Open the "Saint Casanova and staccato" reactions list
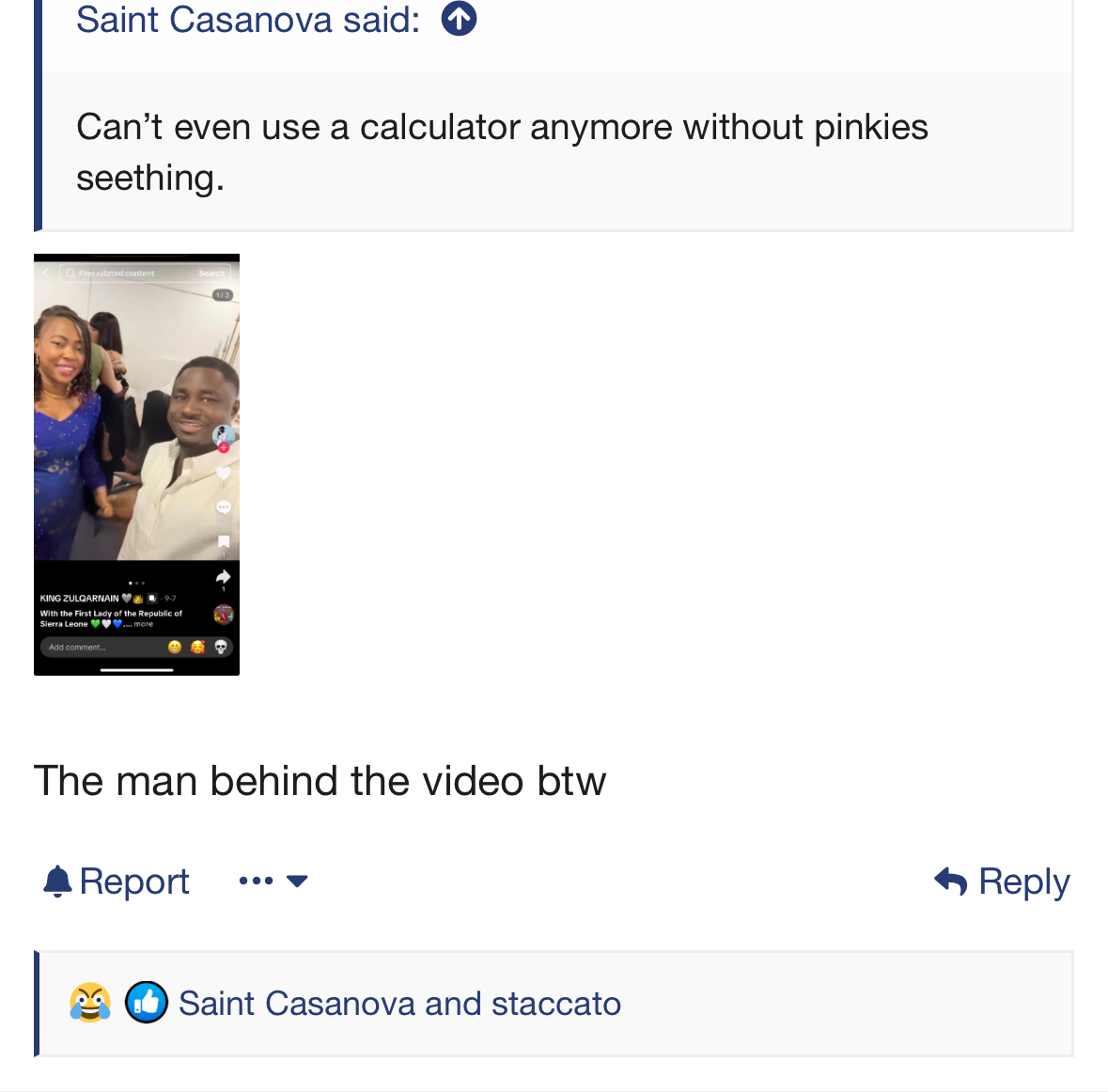Image resolution: width=1108 pixels, height=1092 pixels. coord(399,1004)
